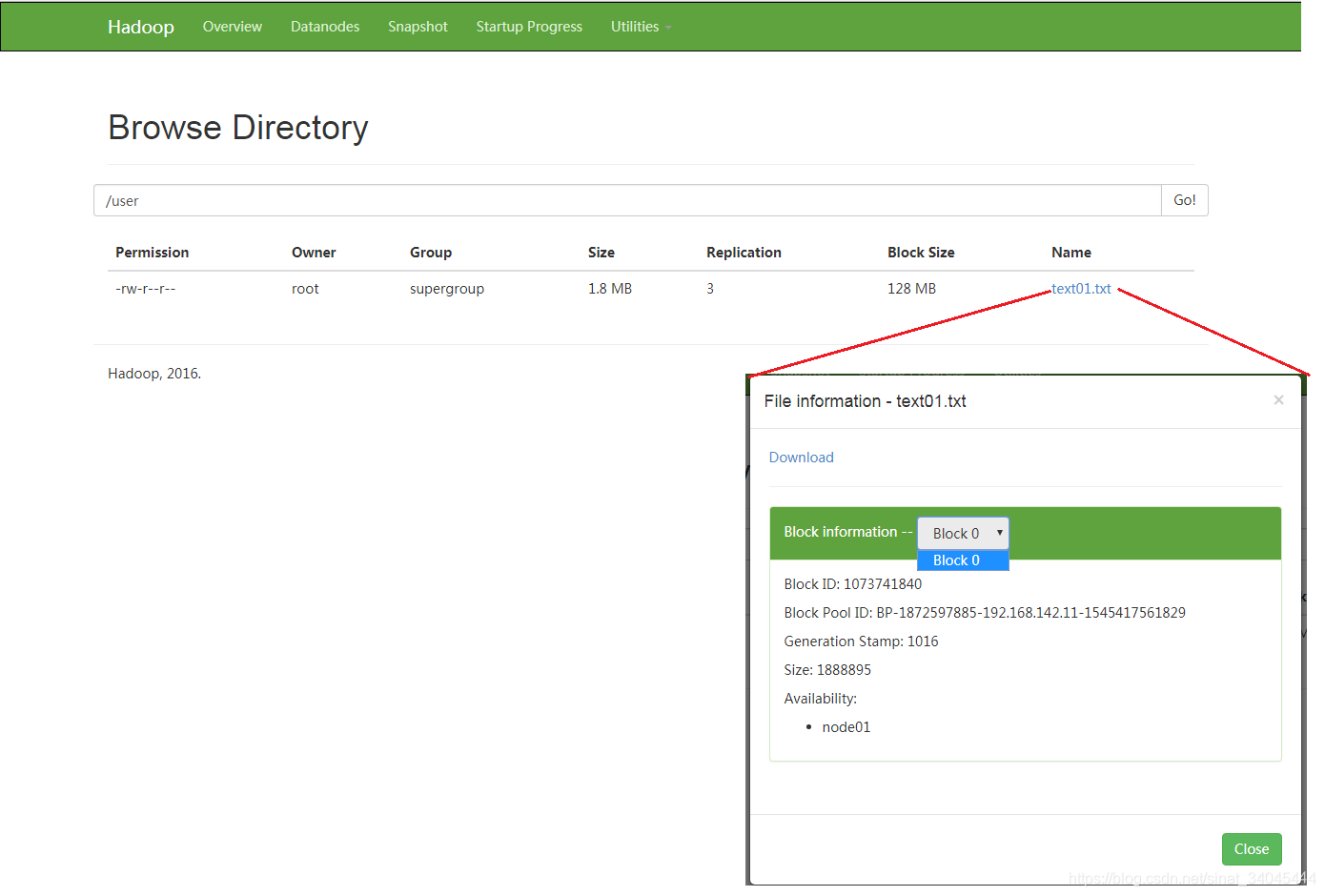Viewport: 1325px width, 896px height.
Task: Click the Availability: label
Action: (x=820, y=699)
